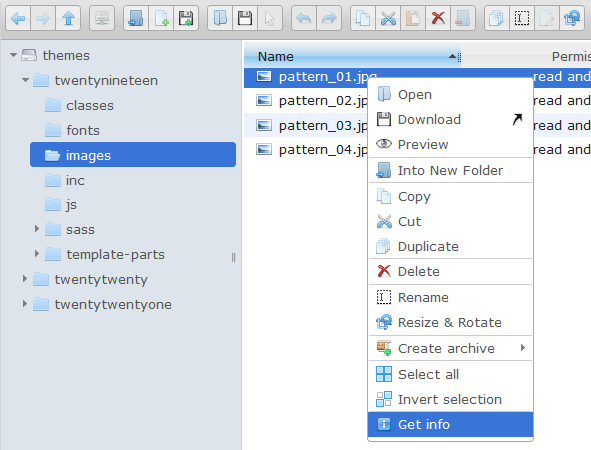
Task: Click Get info in the context menu
Action: [450, 424]
